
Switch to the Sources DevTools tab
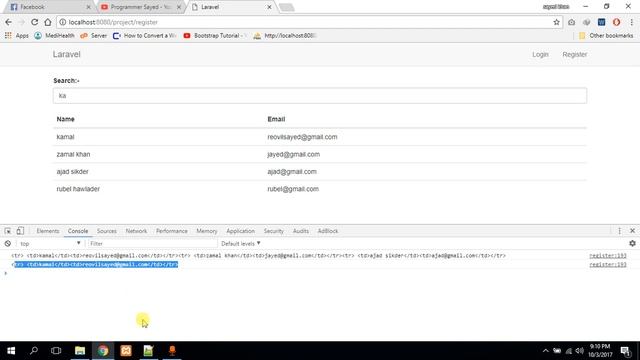pyautogui.click(x=107, y=231)
